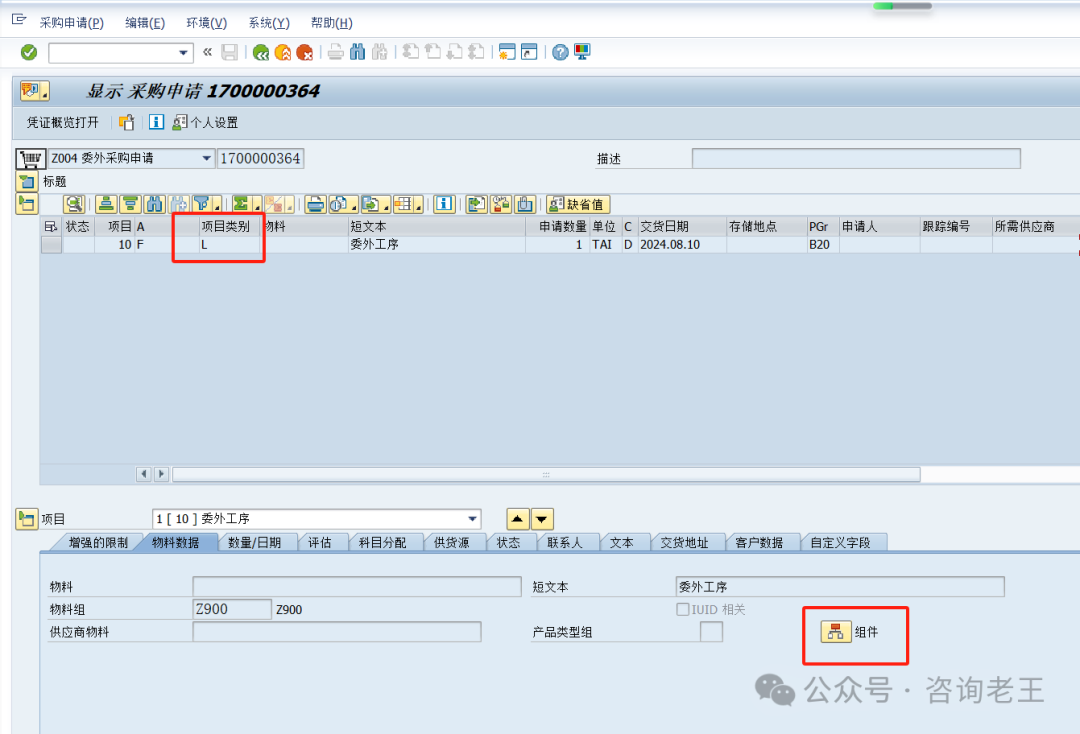Expand the 项目 item selector dropdown
This screenshot has height=734, width=1080.
[x=473, y=519]
